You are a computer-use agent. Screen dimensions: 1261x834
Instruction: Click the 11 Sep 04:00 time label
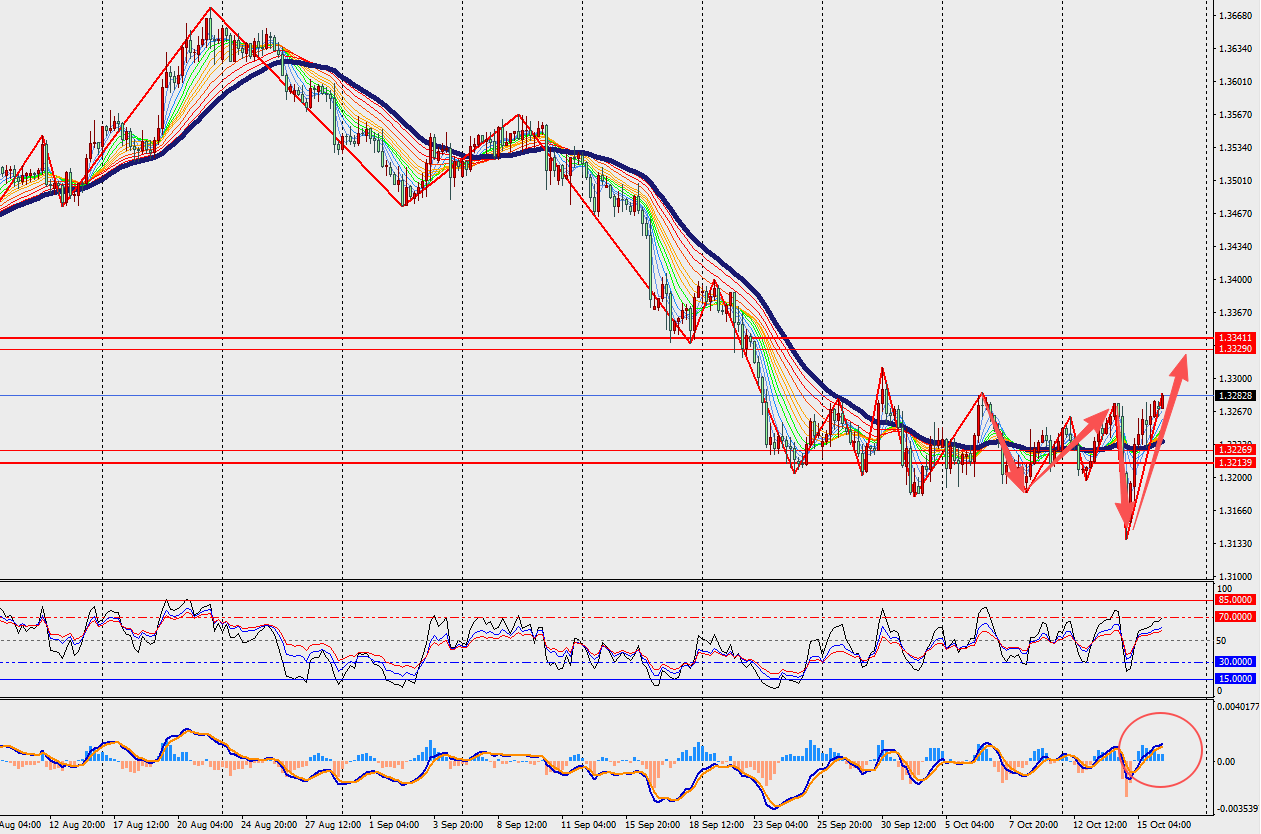pos(588,825)
